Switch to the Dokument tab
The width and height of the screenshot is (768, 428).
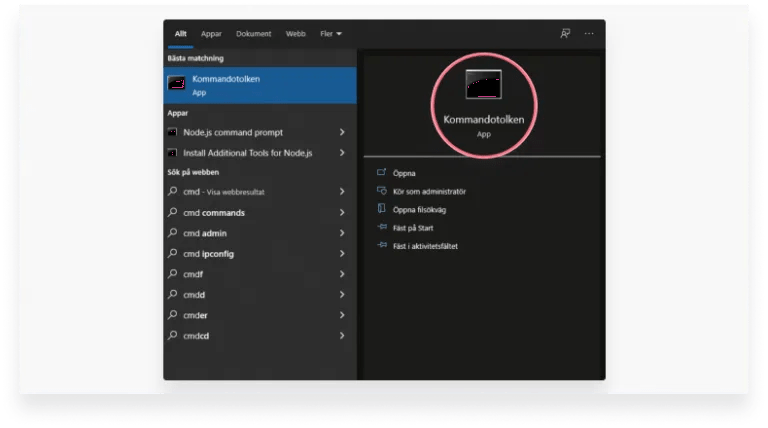pos(253,34)
